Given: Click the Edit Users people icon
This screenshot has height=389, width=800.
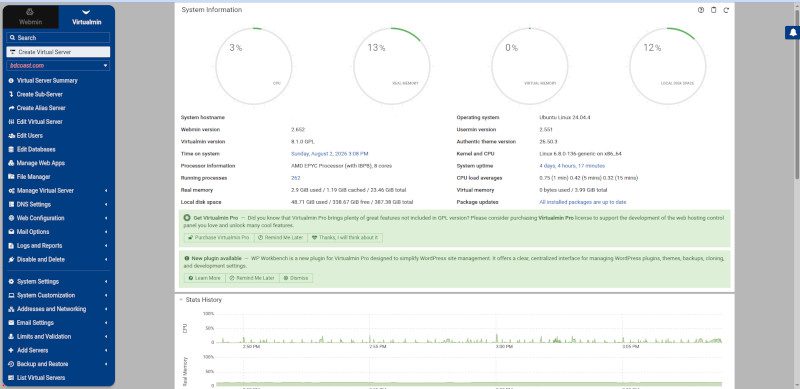Looking at the screenshot, I should click(x=11, y=136).
